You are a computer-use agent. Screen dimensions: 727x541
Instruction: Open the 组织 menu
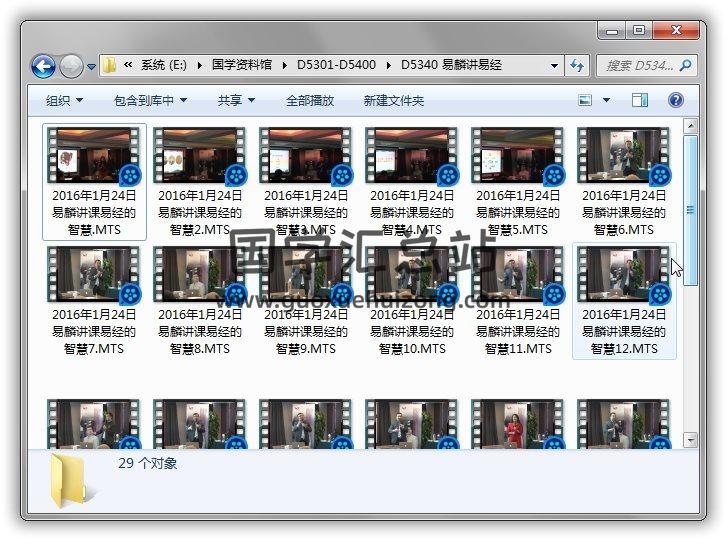point(64,100)
